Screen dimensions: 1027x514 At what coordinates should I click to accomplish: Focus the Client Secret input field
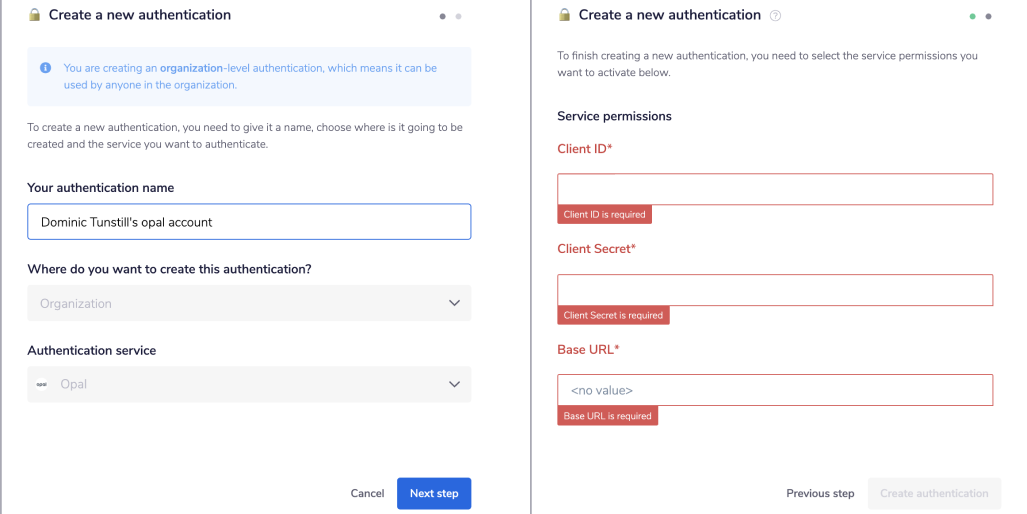coord(775,290)
